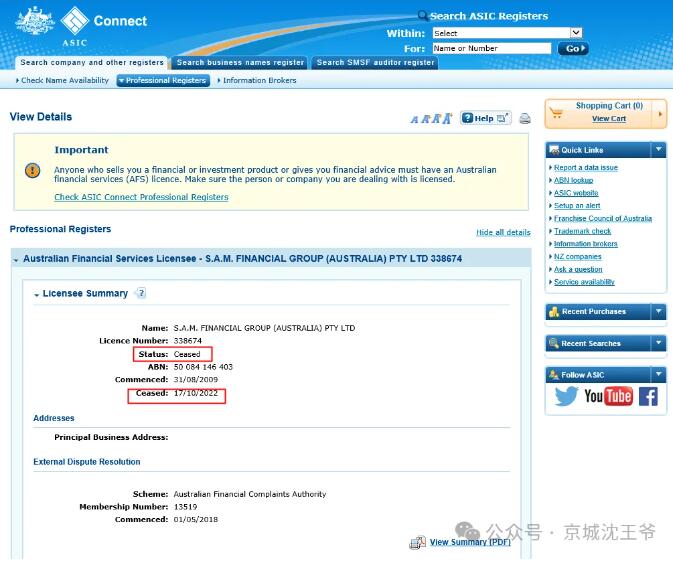Screen dimensions: 673x561
Task: Expand the Recent Searches panel arrow
Action: [658, 343]
